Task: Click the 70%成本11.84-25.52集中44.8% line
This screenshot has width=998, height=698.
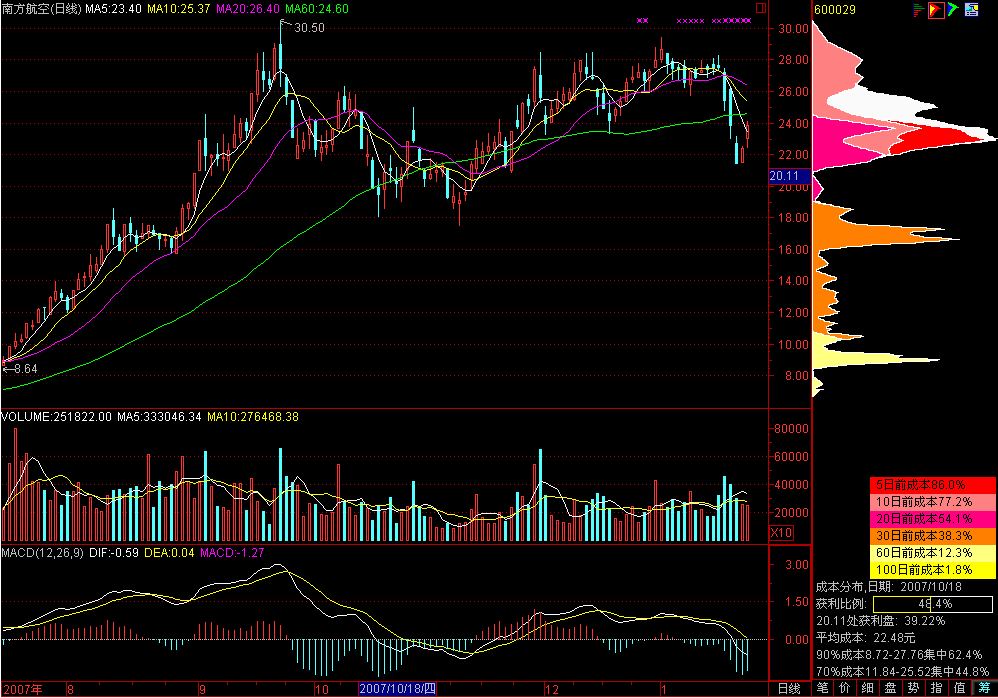Action: point(903,671)
